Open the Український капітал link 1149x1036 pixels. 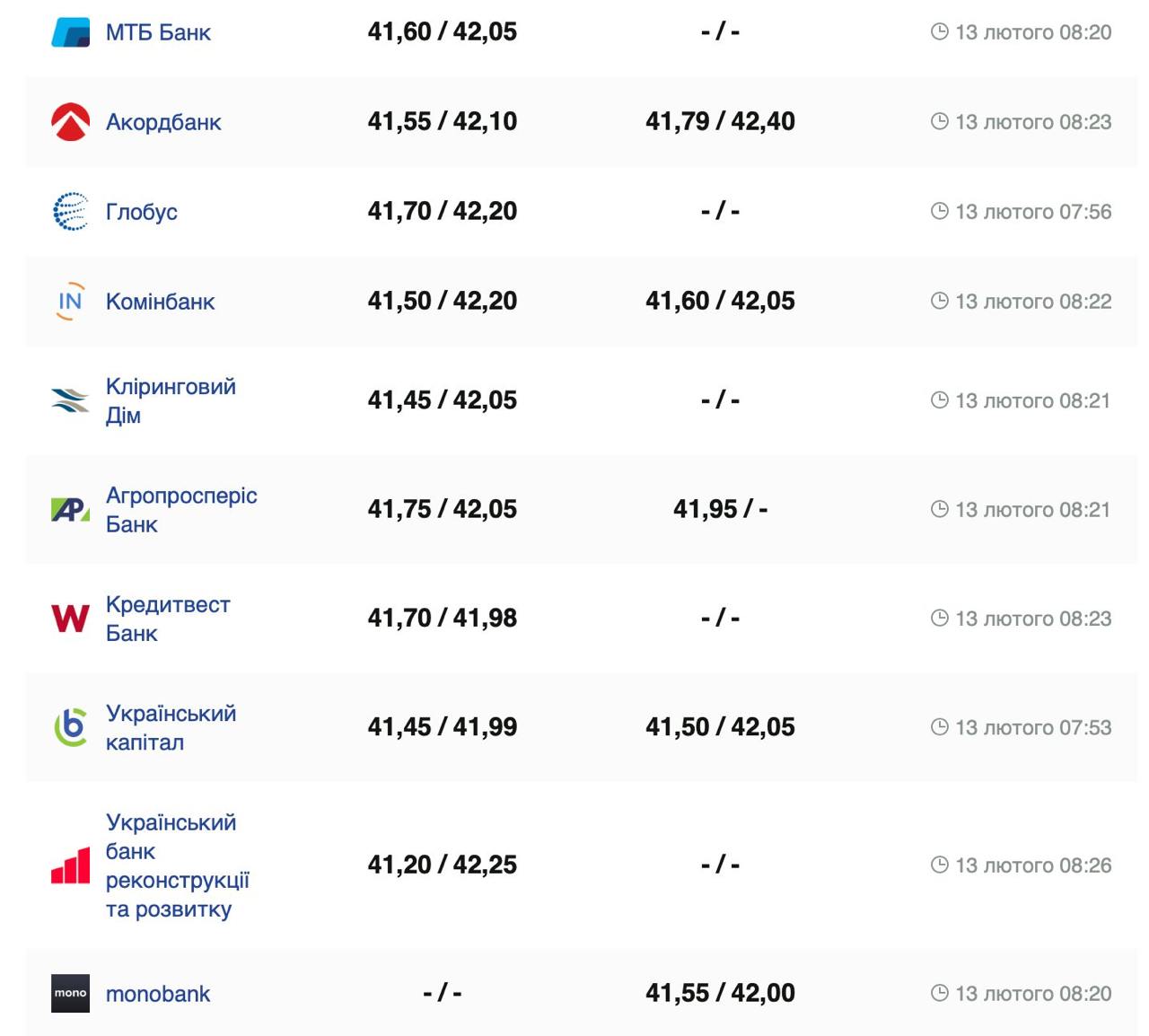(171, 727)
